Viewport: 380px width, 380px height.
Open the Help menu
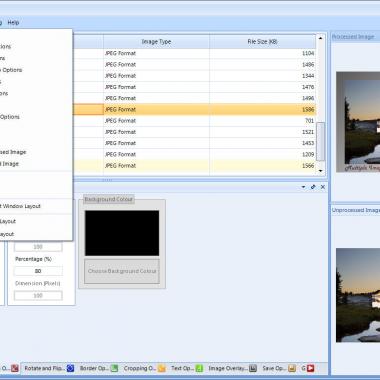click(13, 23)
